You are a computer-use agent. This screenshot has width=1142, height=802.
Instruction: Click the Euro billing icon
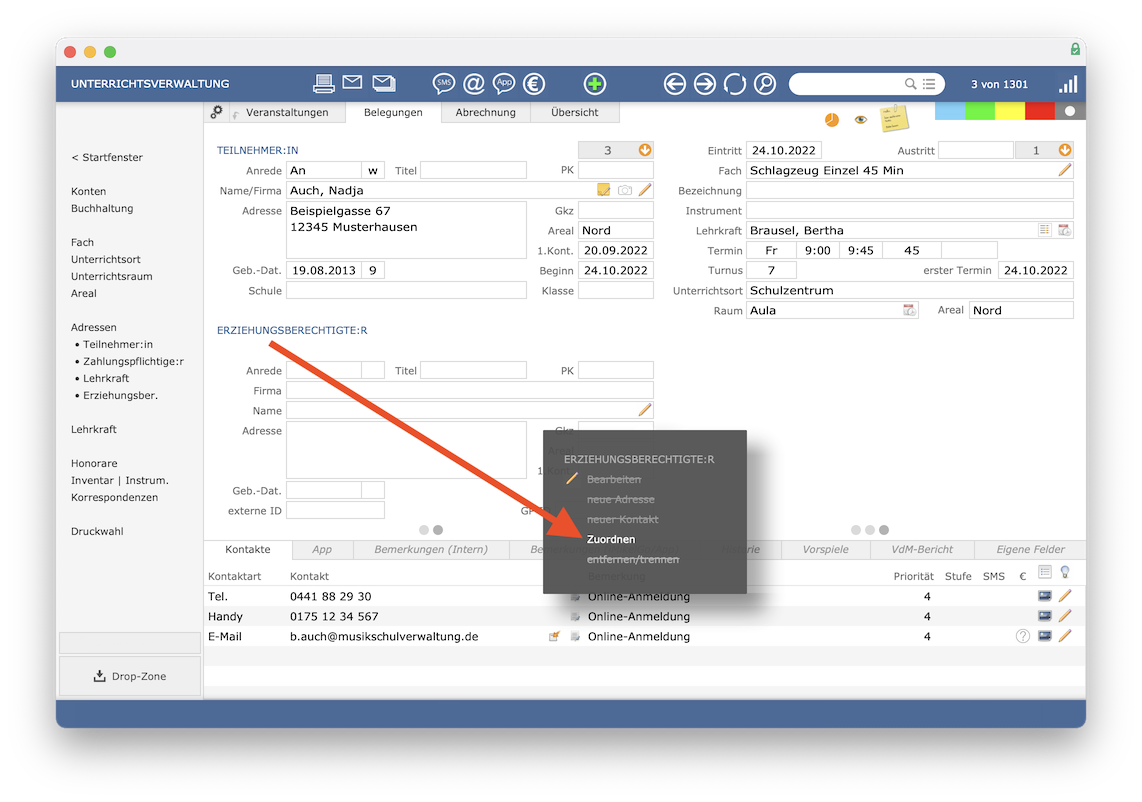tap(534, 84)
